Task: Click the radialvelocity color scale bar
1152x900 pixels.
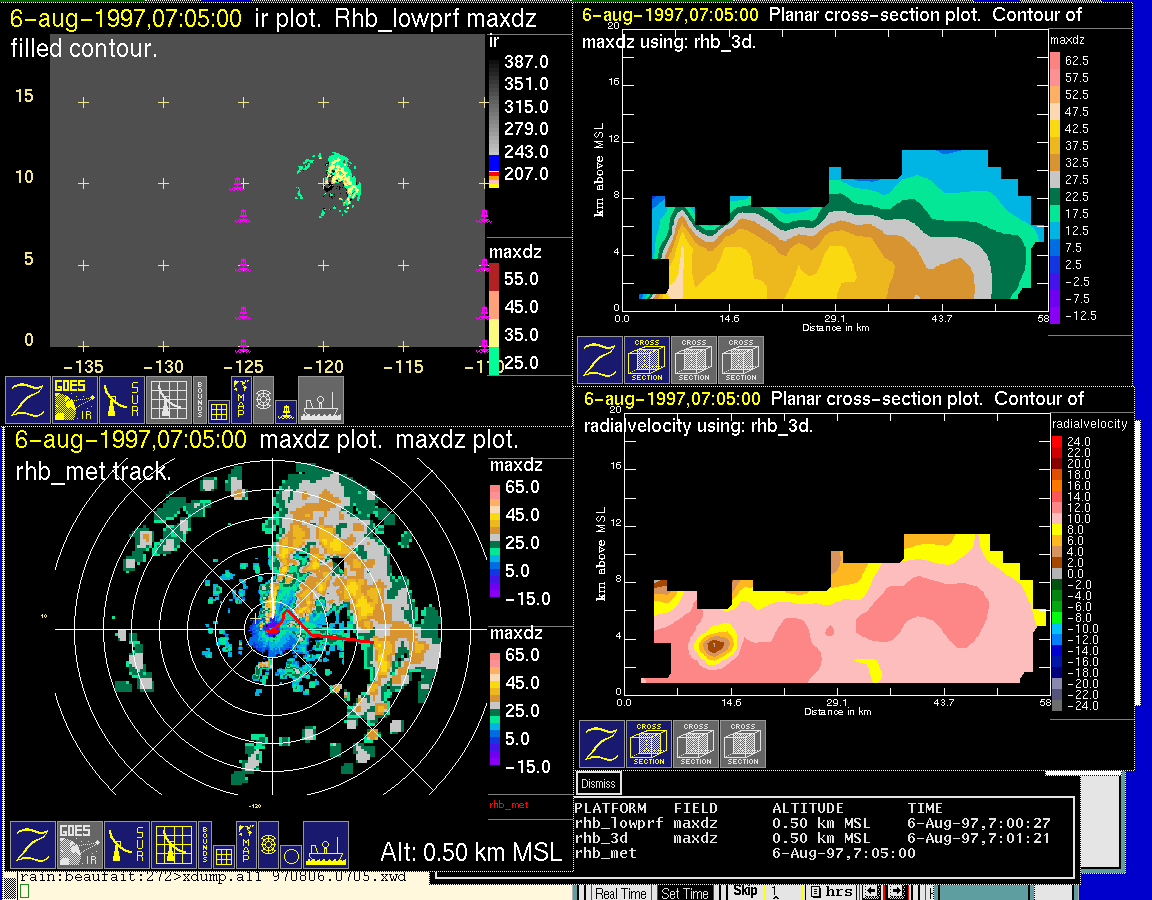Action: (1057, 573)
